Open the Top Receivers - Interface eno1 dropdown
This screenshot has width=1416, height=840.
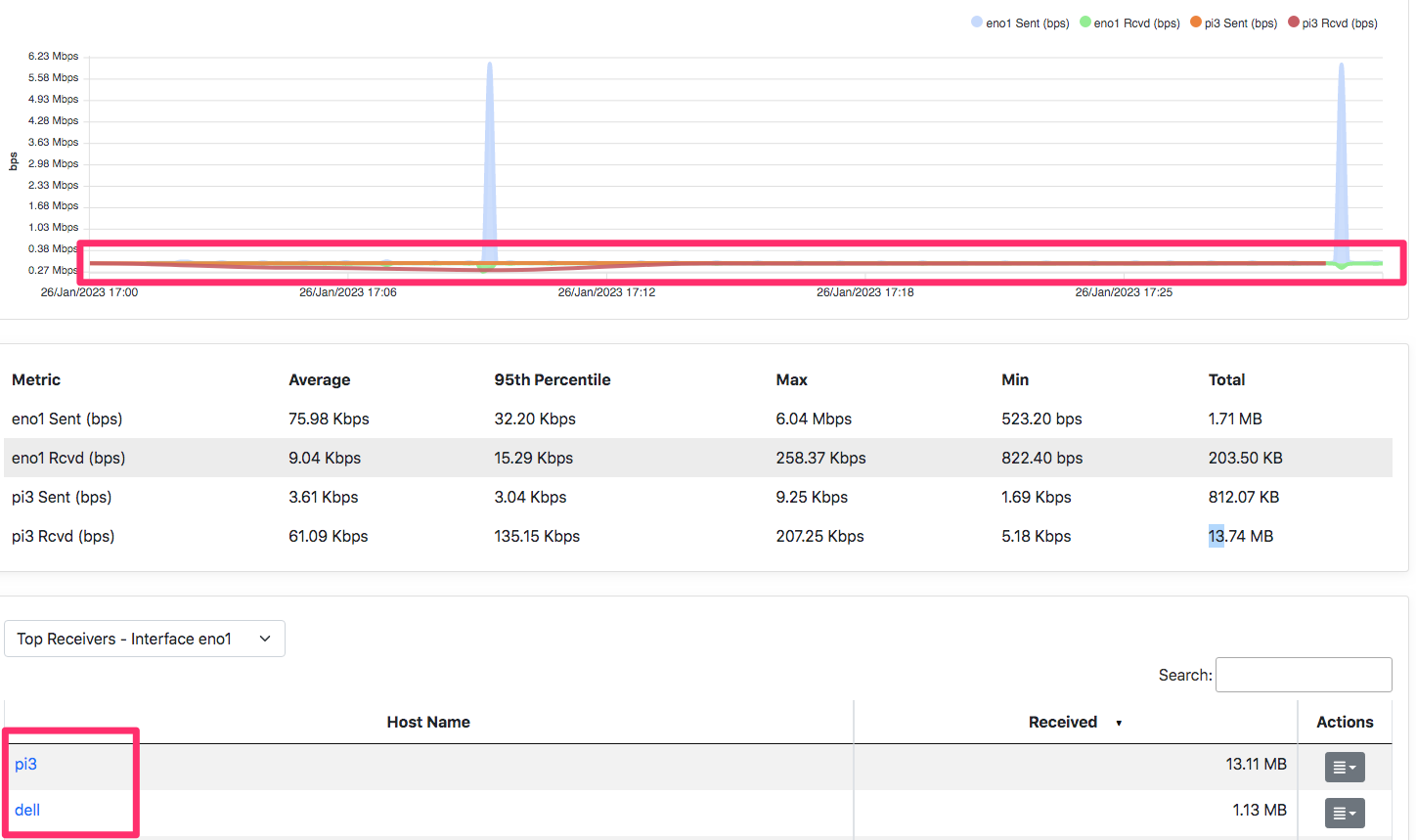pyautogui.click(x=145, y=639)
